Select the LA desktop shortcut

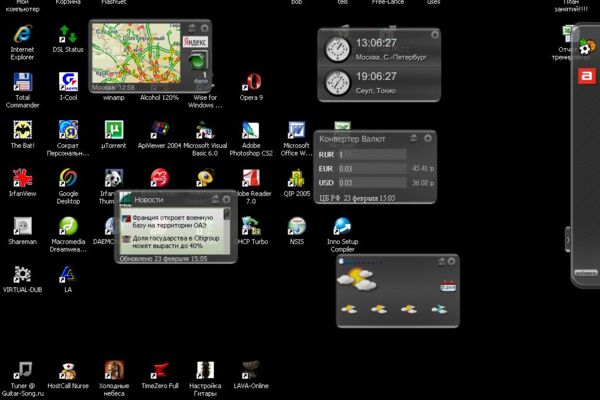point(68,274)
